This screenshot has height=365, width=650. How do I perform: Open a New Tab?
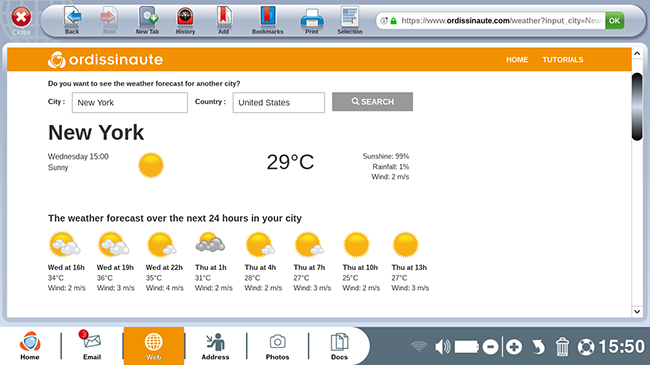pyautogui.click(x=148, y=17)
